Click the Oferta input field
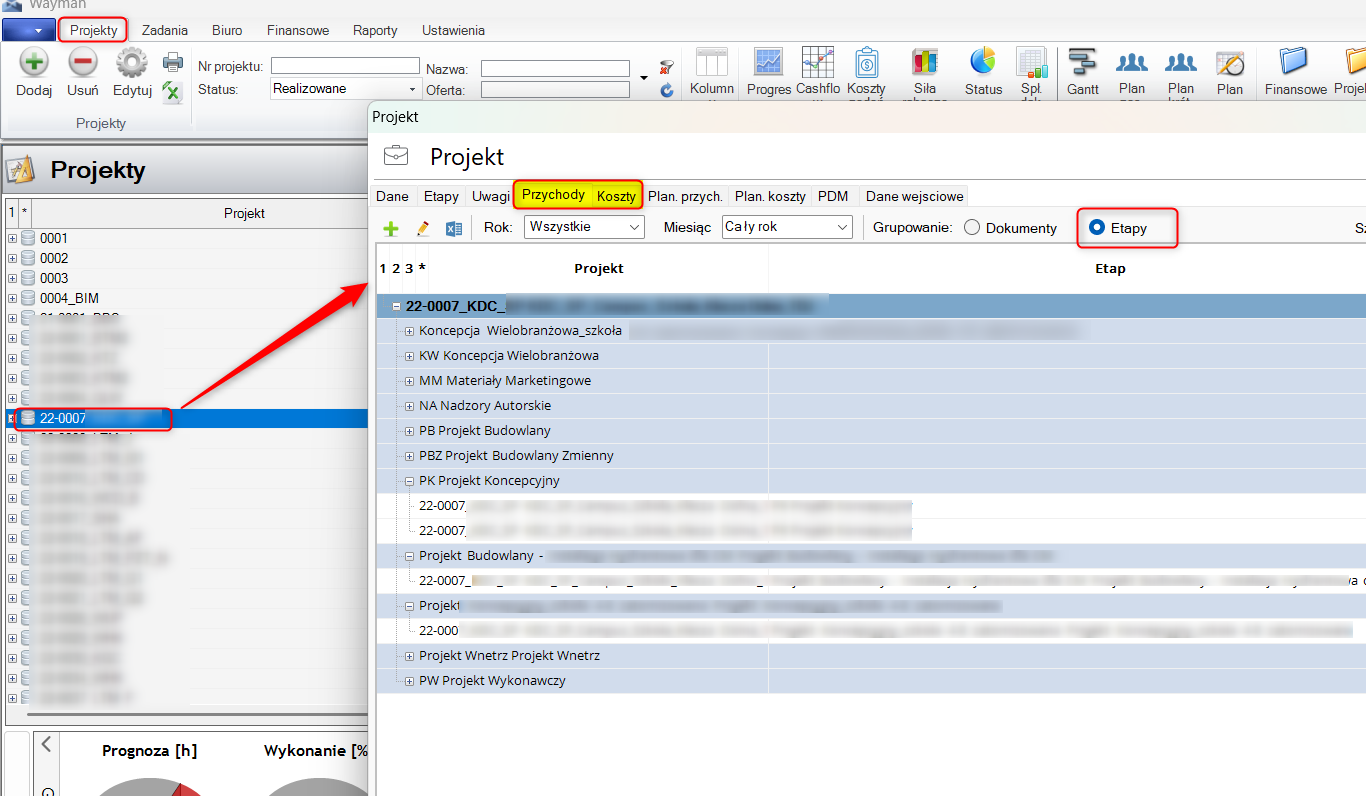The height and width of the screenshot is (796, 1366). pos(556,90)
